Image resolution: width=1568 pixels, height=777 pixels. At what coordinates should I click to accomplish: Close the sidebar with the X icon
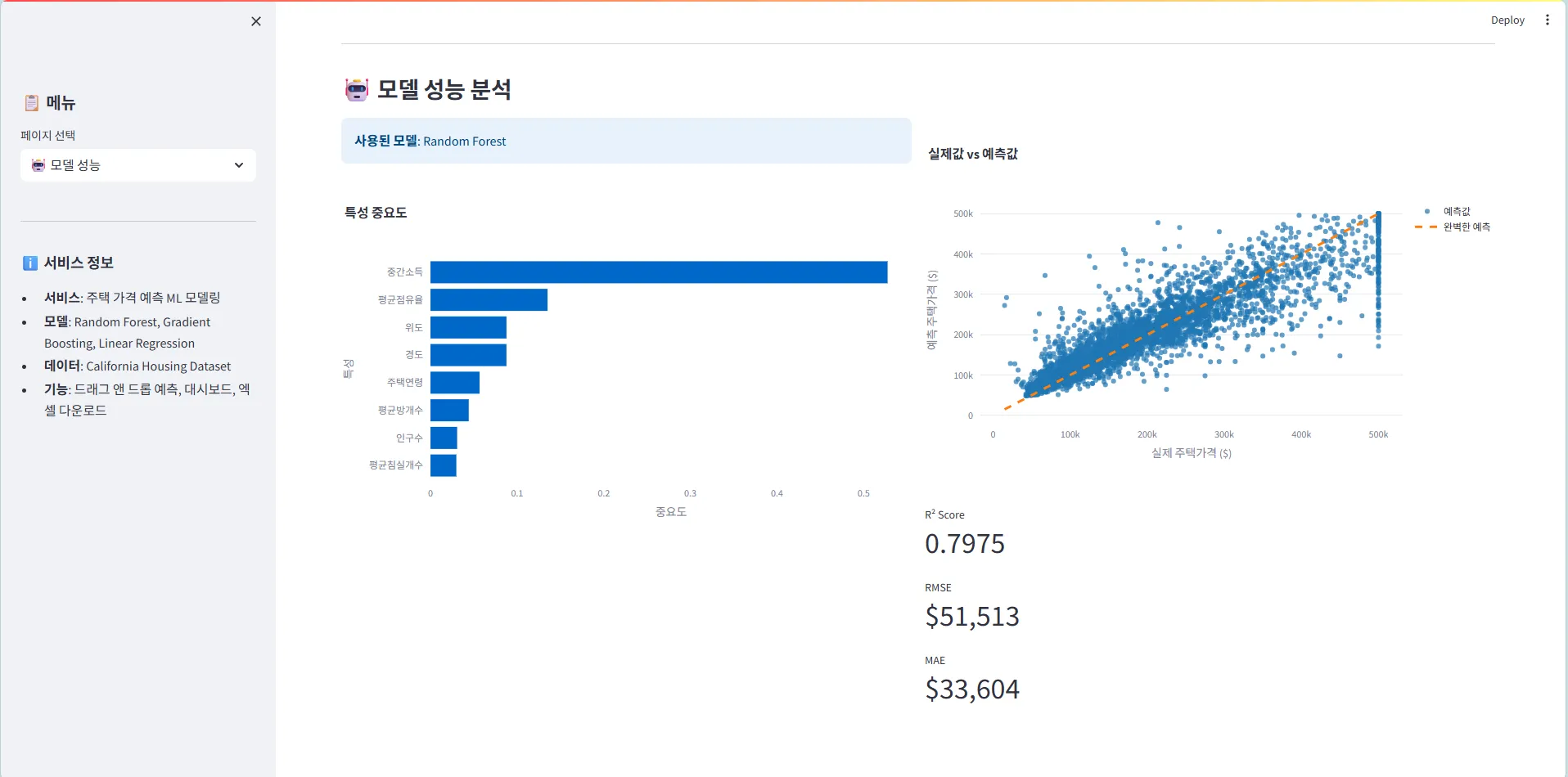point(256,21)
